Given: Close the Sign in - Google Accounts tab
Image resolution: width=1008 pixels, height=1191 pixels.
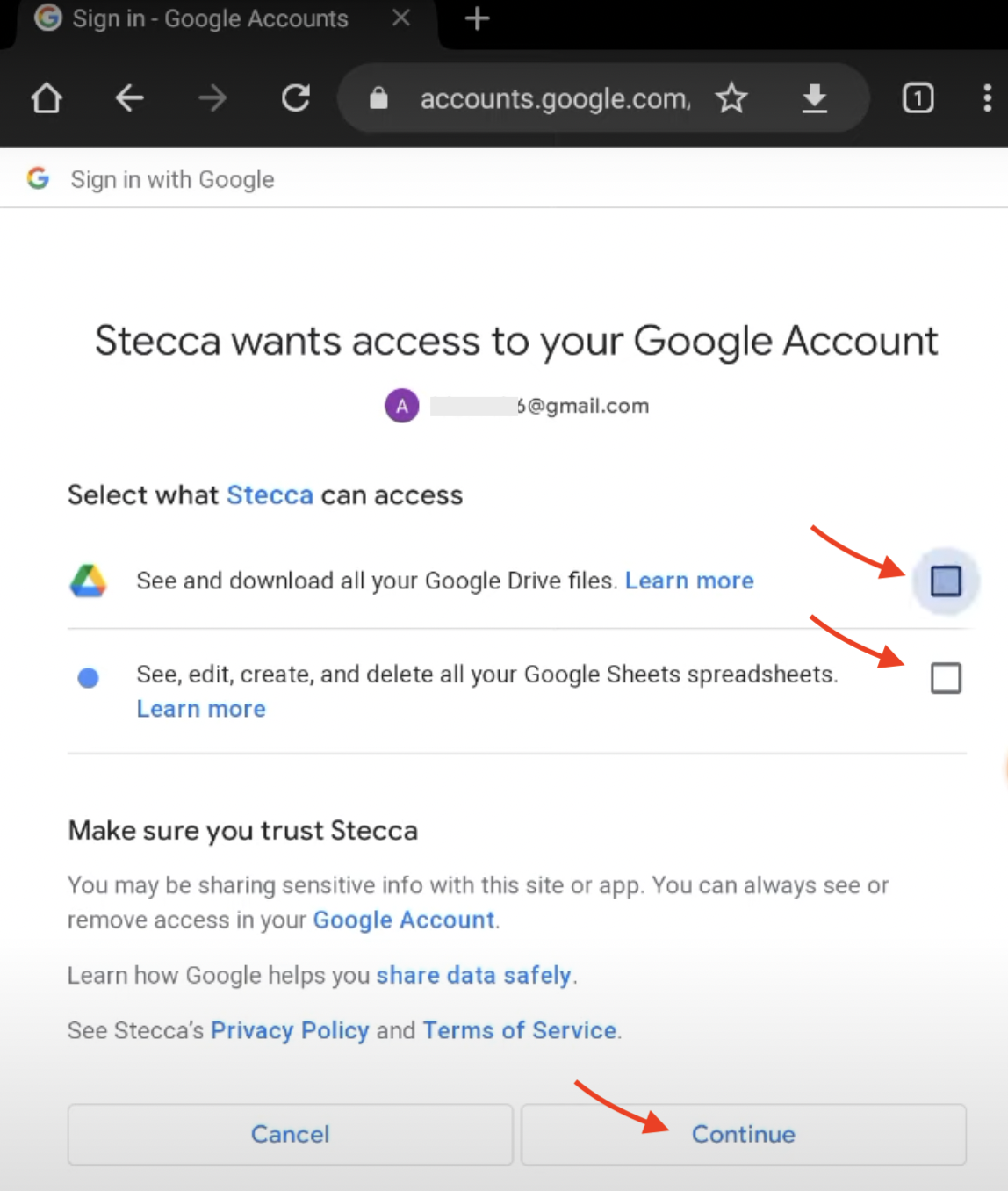Looking at the screenshot, I should [x=401, y=18].
